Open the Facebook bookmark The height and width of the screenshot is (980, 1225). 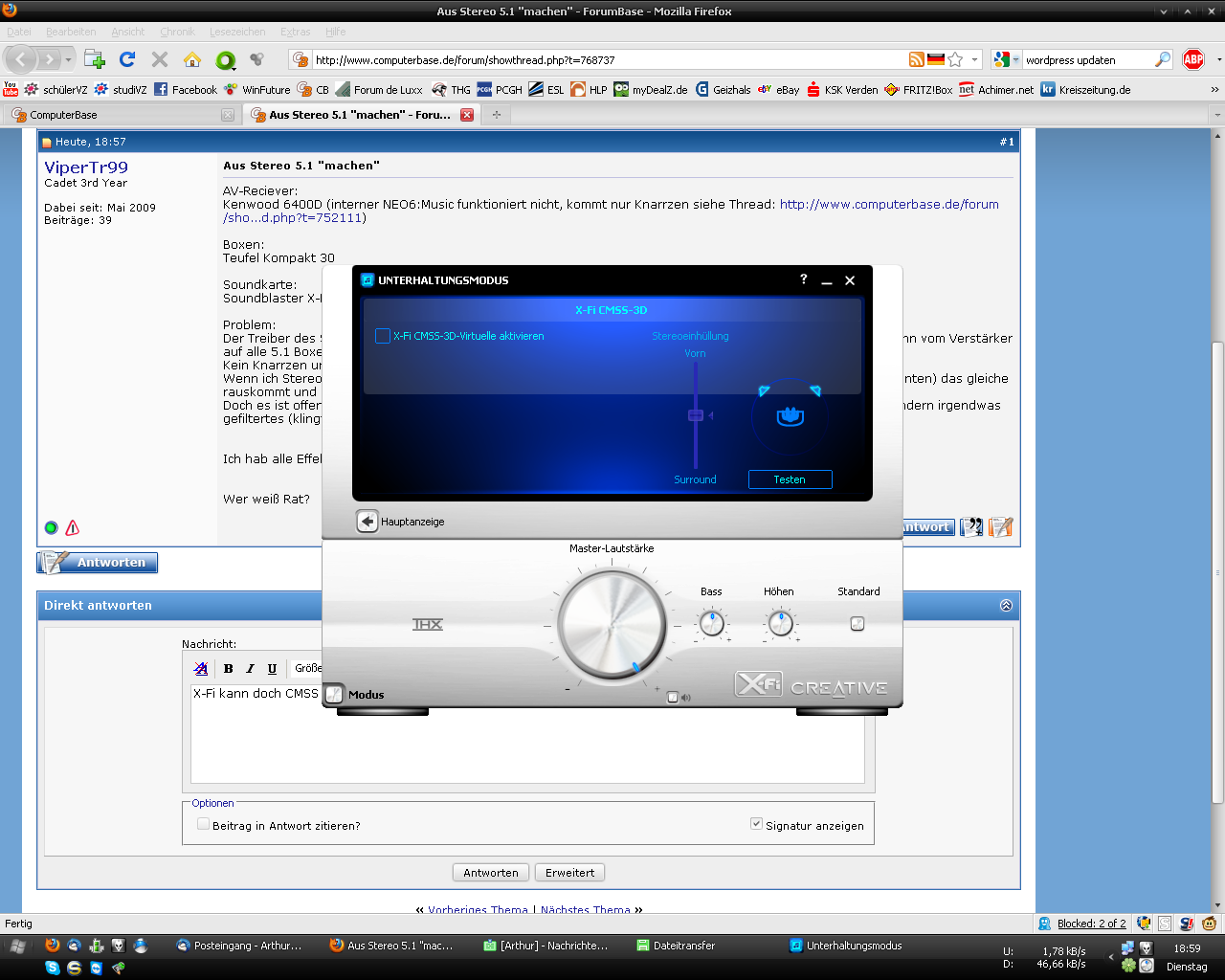pos(186,90)
